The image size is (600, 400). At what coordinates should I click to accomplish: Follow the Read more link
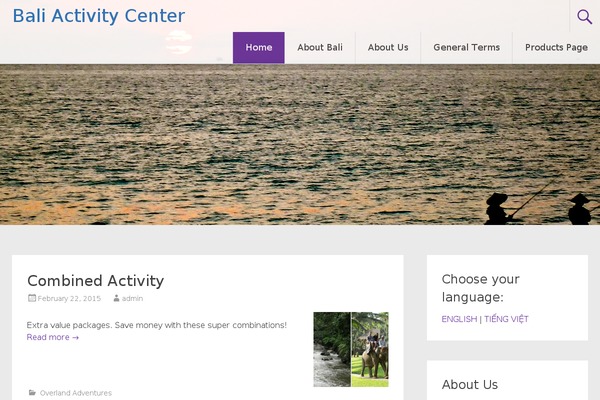coord(53,337)
